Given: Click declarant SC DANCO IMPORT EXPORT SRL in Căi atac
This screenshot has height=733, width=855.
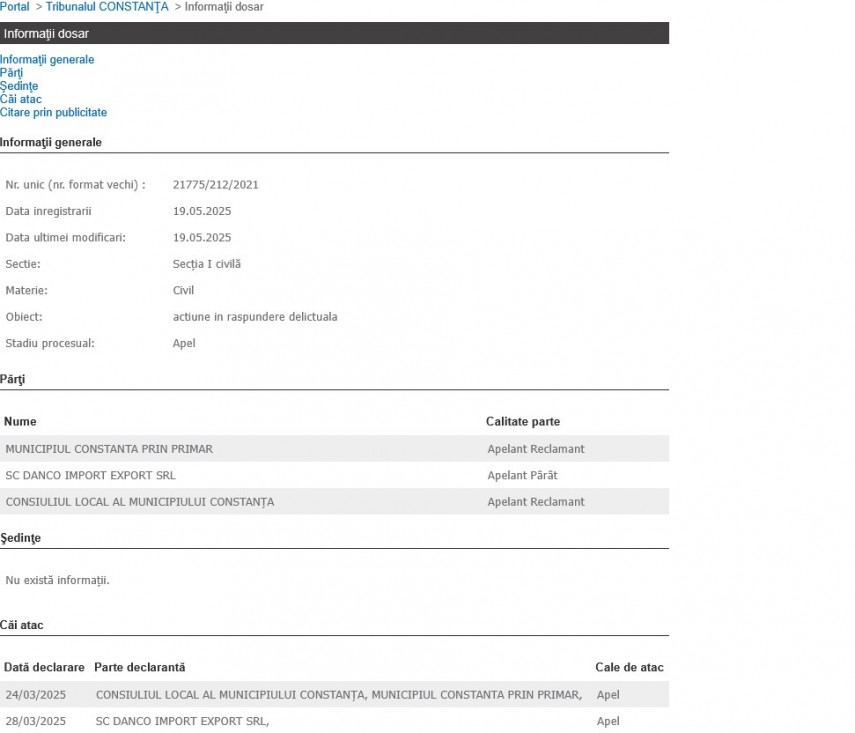Looking at the screenshot, I should [x=183, y=721].
